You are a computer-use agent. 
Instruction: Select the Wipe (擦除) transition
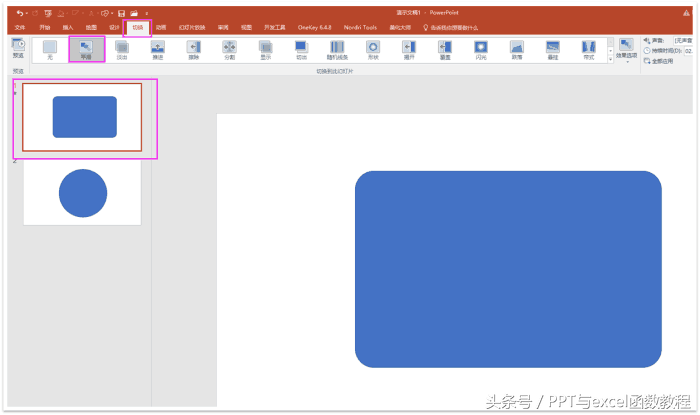[193, 50]
